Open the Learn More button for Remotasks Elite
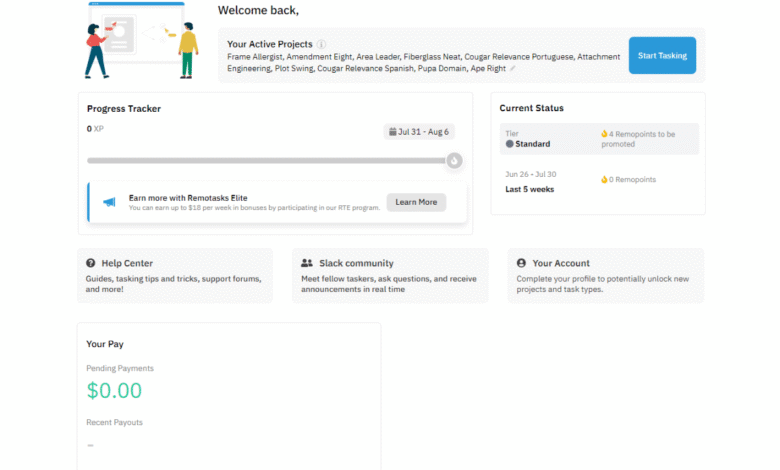Image resolution: width=780 pixels, height=470 pixels. point(416,202)
